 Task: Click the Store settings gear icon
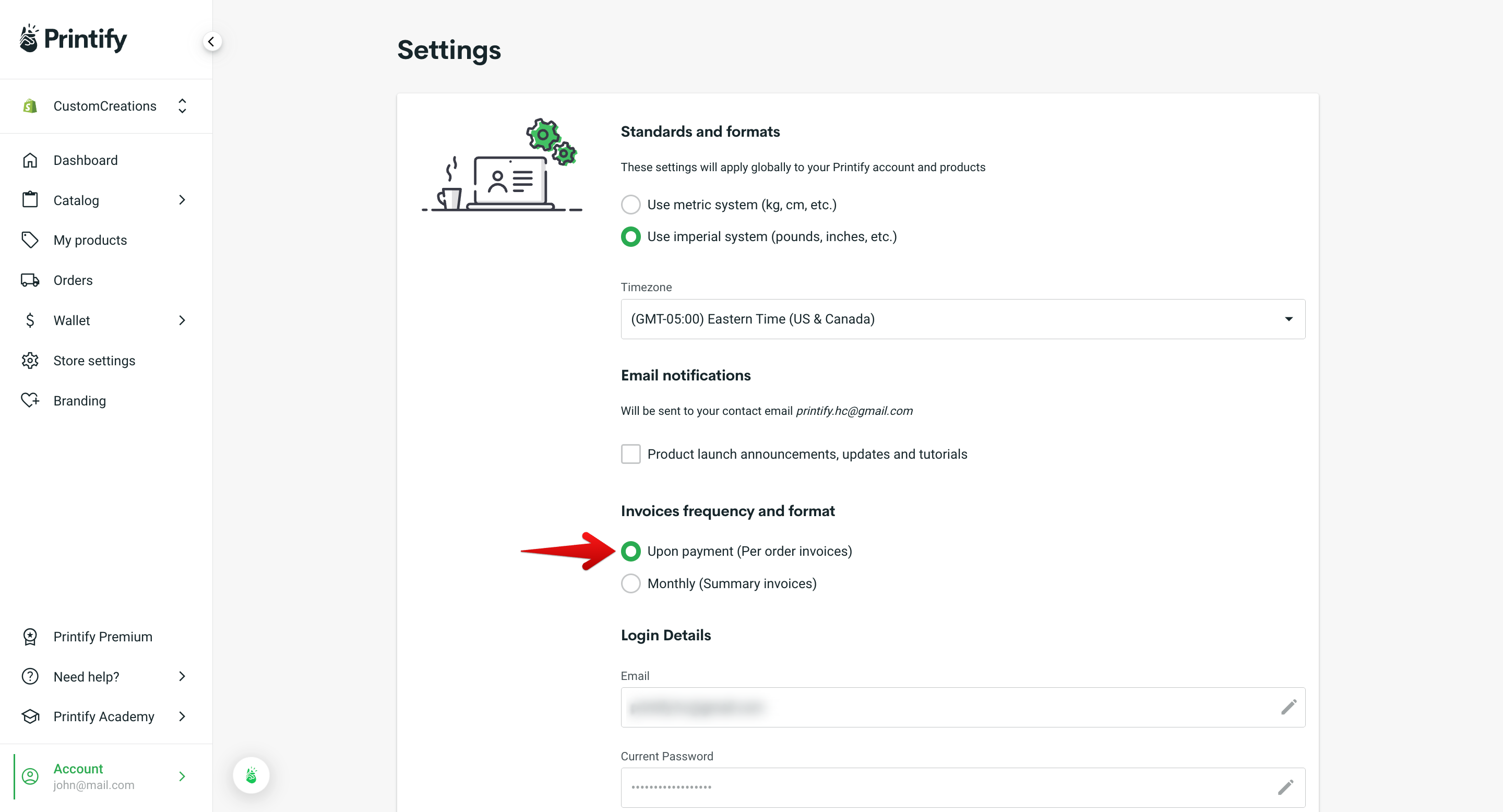coord(30,360)
